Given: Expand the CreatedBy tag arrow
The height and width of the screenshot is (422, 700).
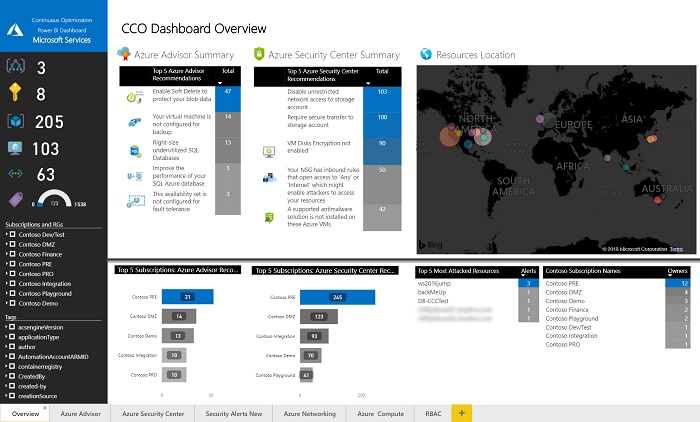Looking at the screenshot, I should pos(7,376).
